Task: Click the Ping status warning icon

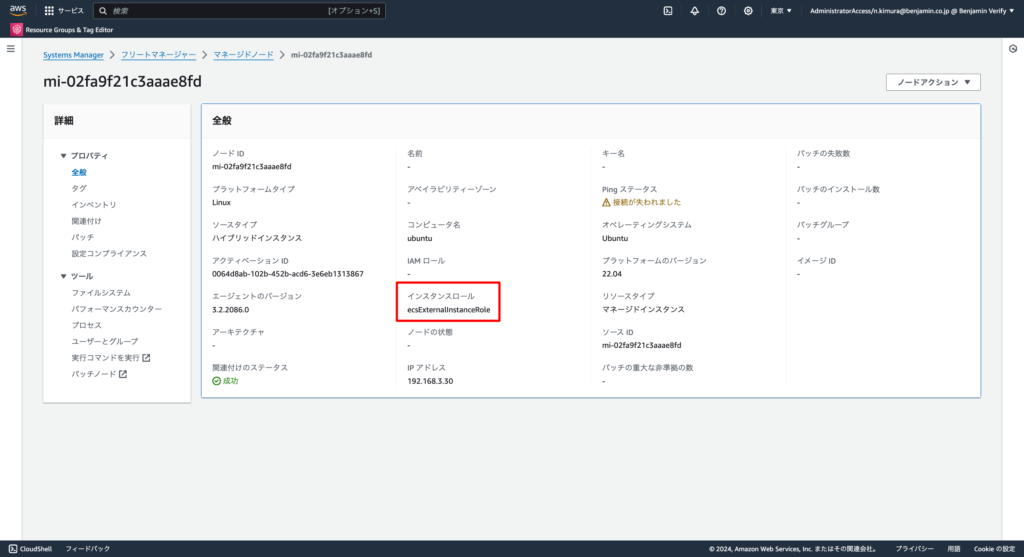Action: coord(606,202)
